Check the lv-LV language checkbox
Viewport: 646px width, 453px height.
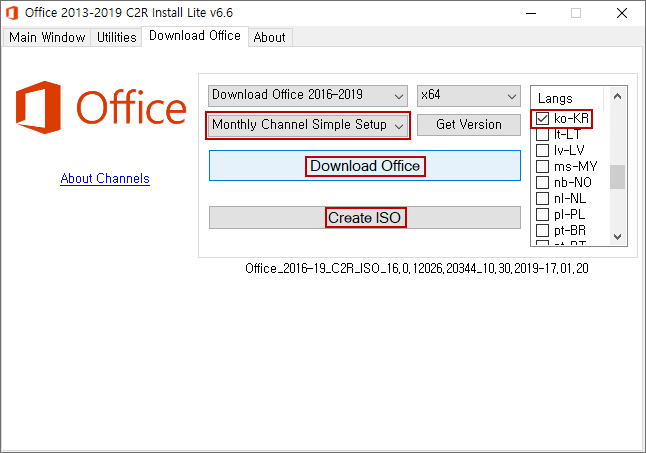(543, 150)
